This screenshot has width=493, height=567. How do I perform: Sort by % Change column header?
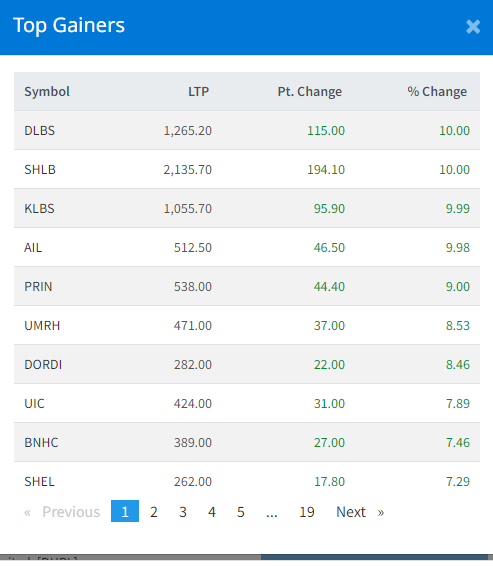[437, 91]
